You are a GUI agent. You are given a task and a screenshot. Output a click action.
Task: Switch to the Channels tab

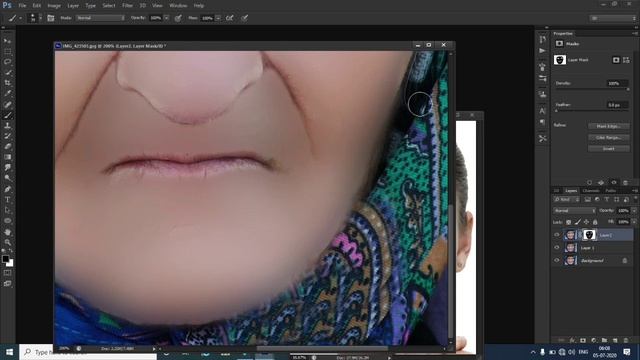pyautogui.click(x=591, y=191)
